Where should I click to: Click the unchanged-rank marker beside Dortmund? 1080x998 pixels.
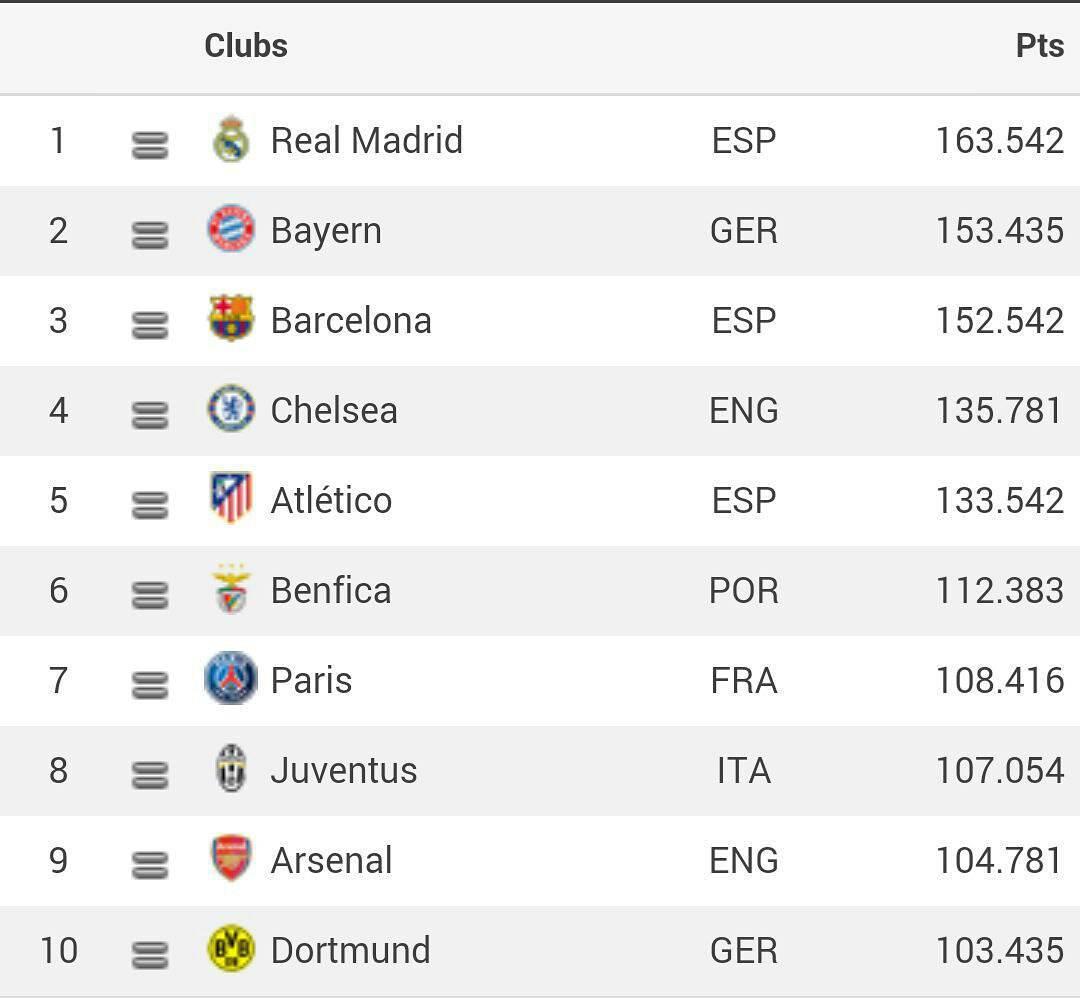pos(150,955)
